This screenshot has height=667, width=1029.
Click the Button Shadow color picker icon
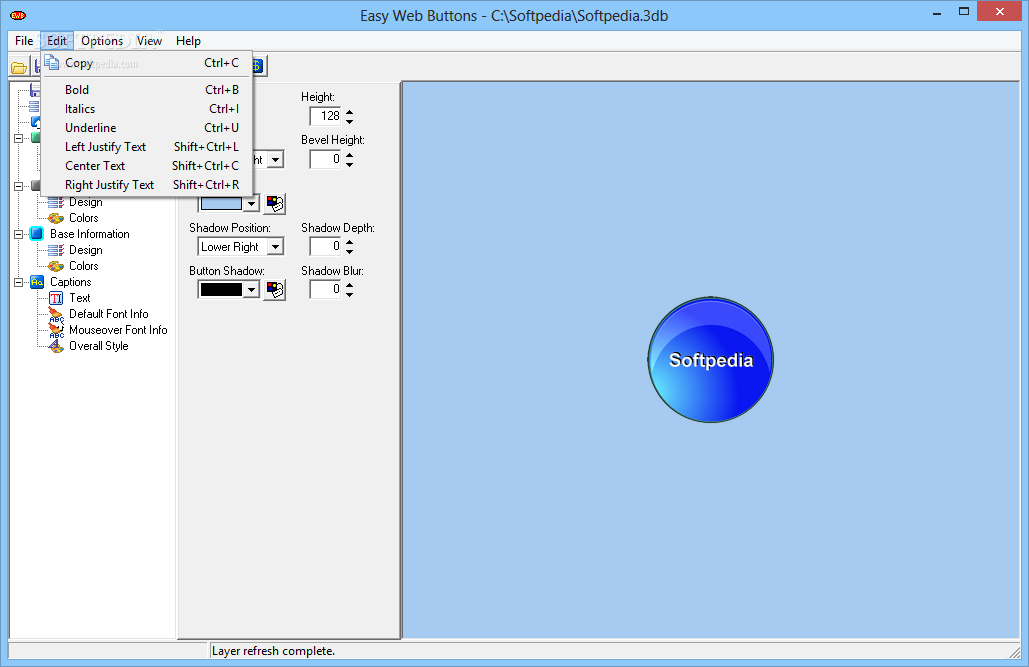pos(275,290)
